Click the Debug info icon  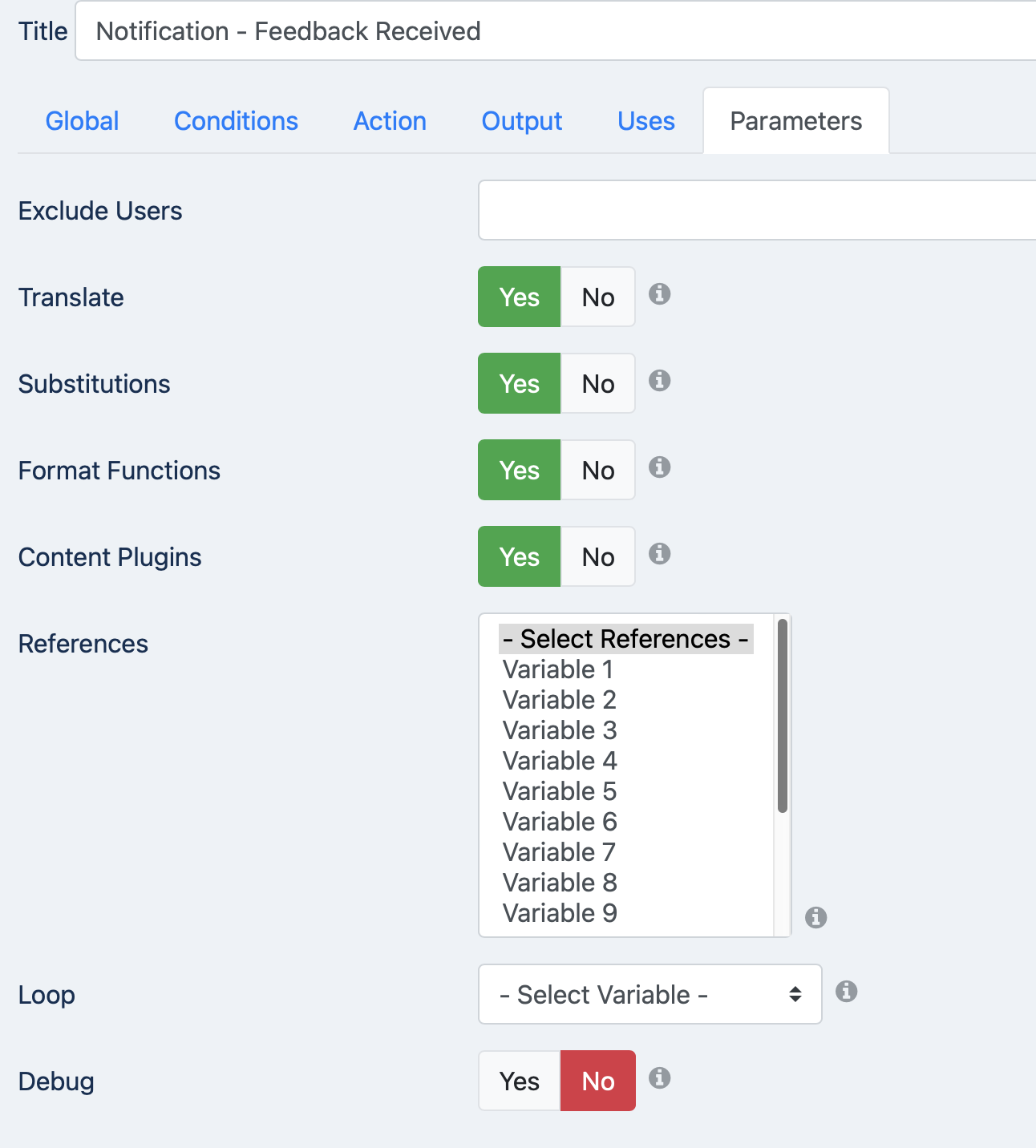[x=659, y=1078]
